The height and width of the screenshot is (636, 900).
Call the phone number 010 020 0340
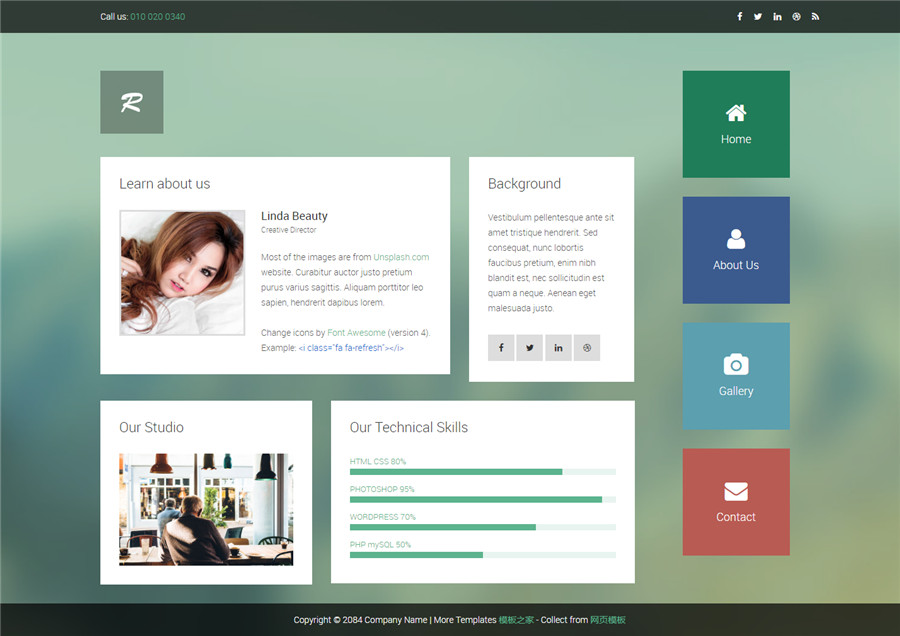158,16
